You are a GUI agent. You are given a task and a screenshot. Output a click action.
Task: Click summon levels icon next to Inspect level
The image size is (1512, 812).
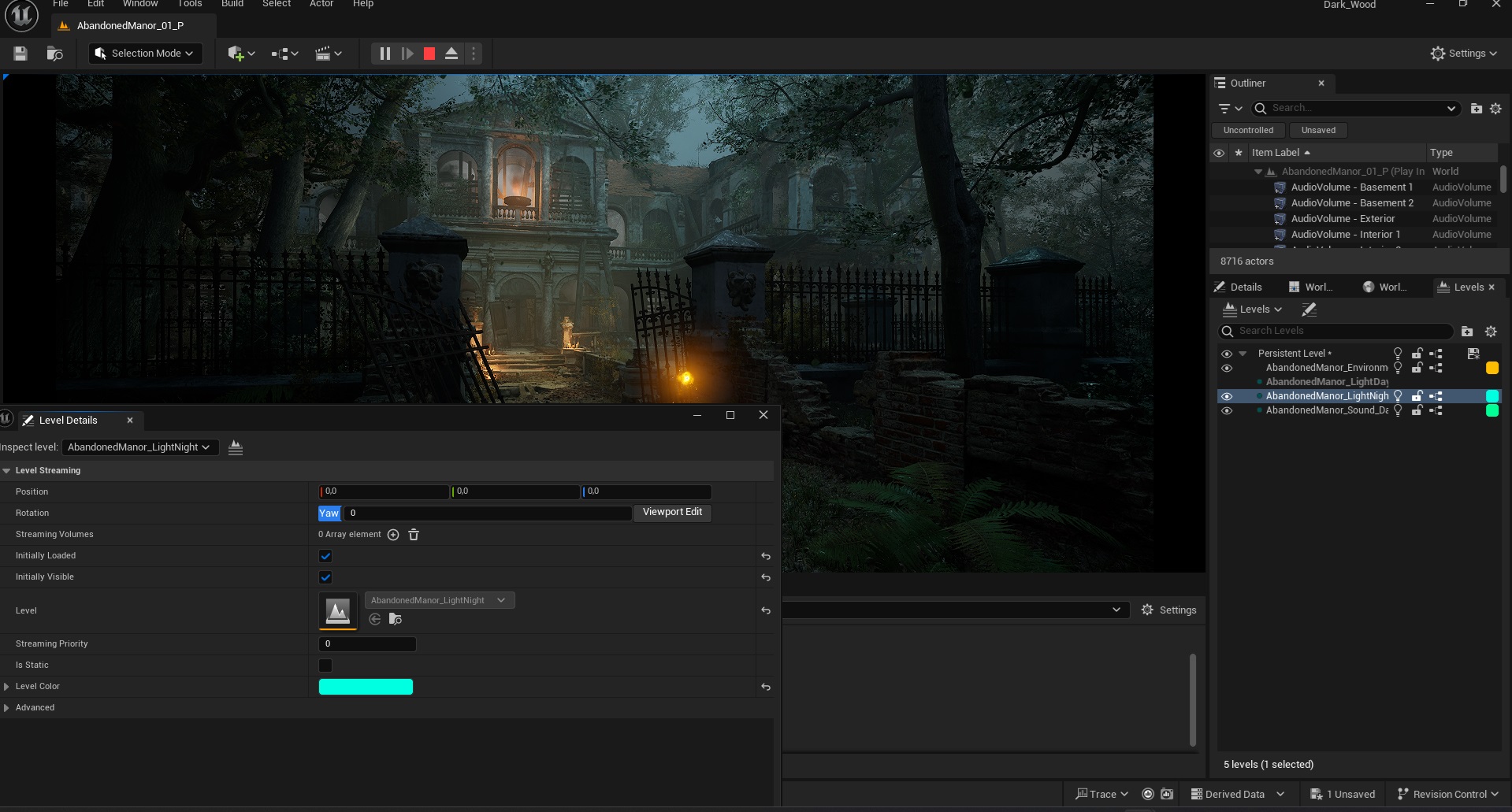(x=235, y=447)
